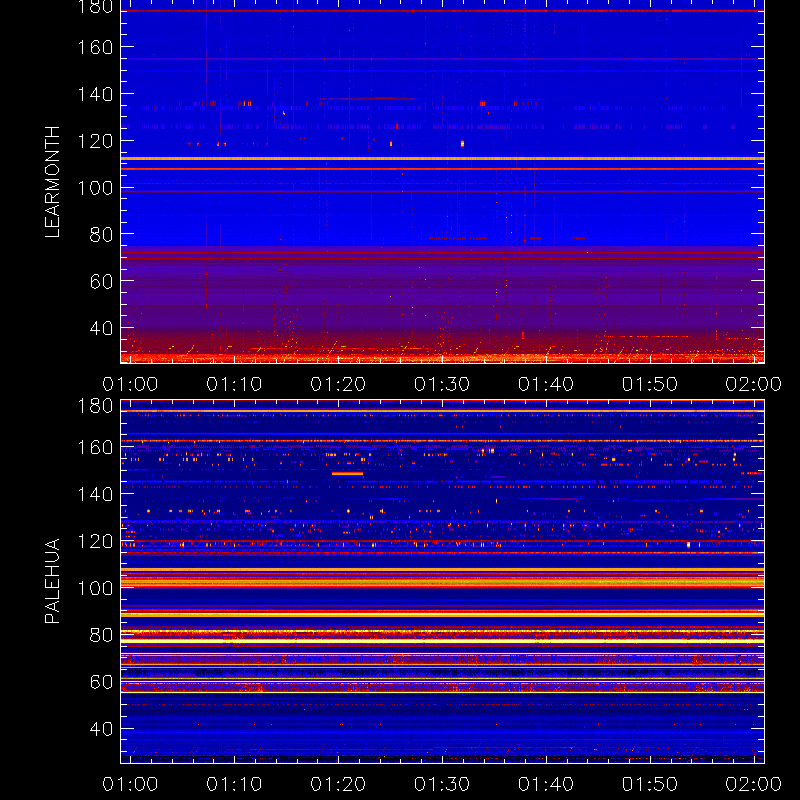Click the 01:40 time label under Learmonth plot

pos(546,384)
